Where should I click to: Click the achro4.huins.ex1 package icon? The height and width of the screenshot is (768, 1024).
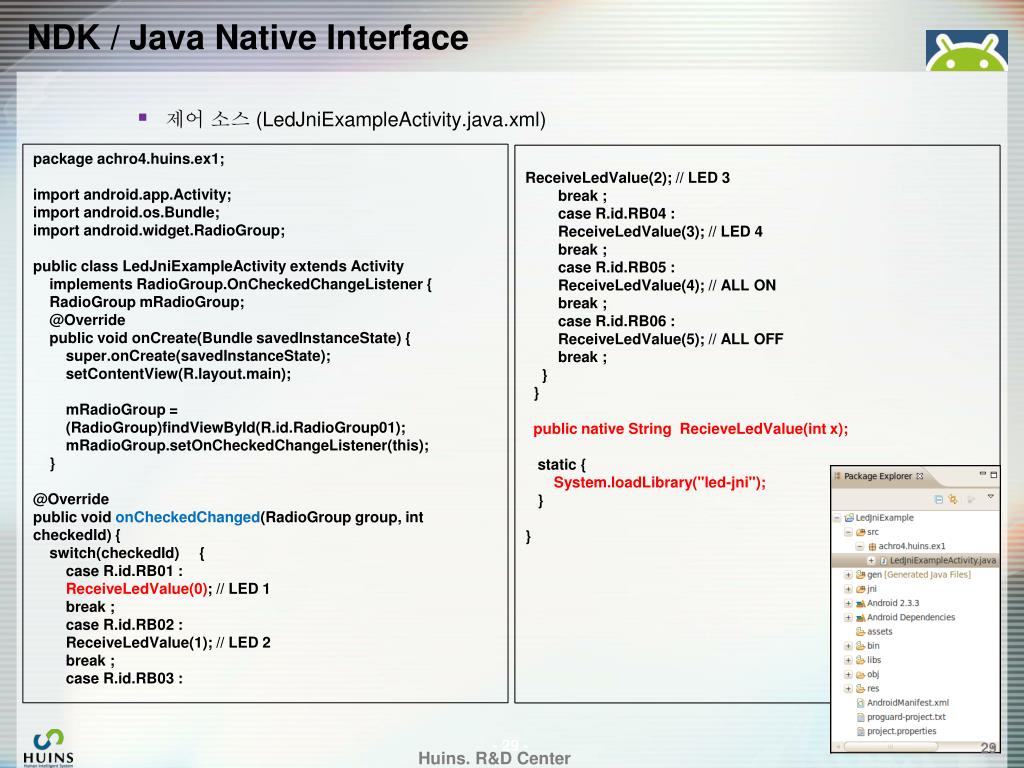(872, 547)
